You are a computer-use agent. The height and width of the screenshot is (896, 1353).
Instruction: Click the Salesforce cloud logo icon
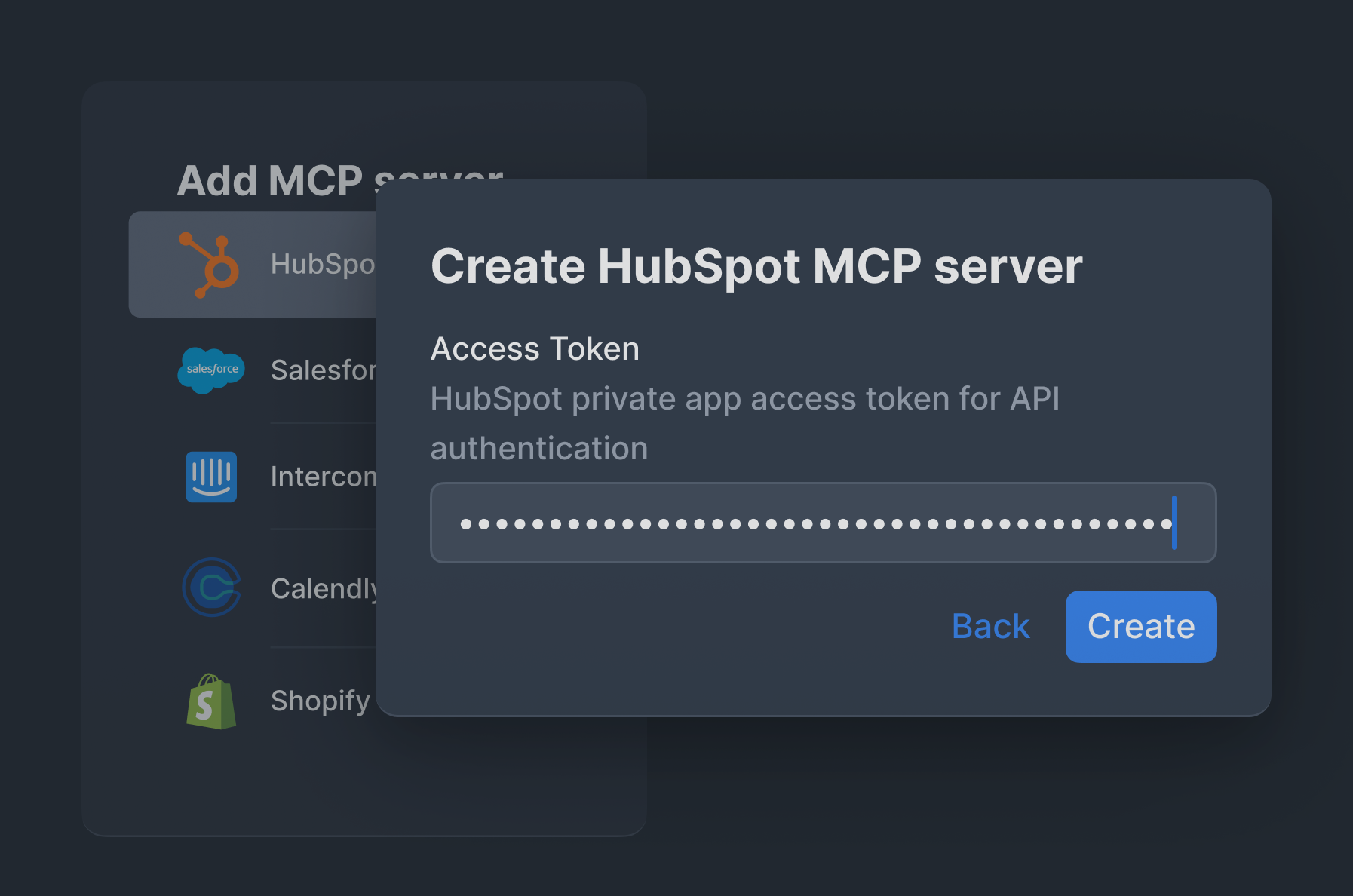(211, 370)
